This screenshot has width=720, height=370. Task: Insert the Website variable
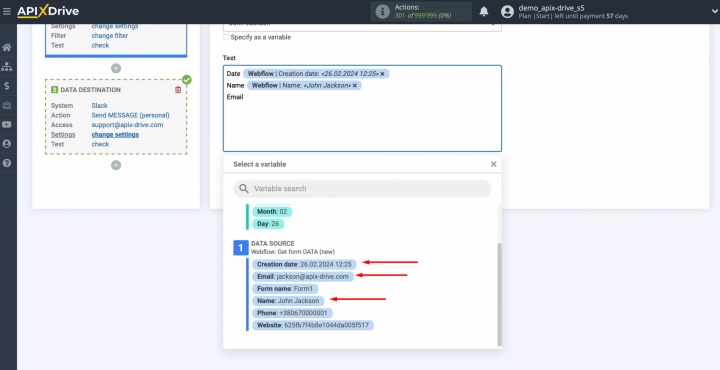pos(313,325)
